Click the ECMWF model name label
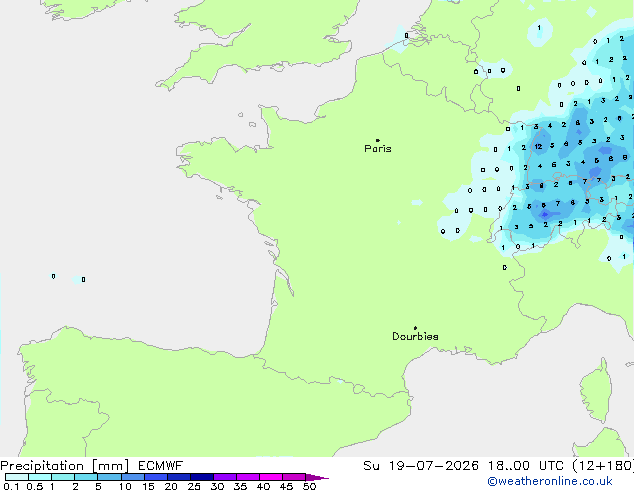 (161, 466)
